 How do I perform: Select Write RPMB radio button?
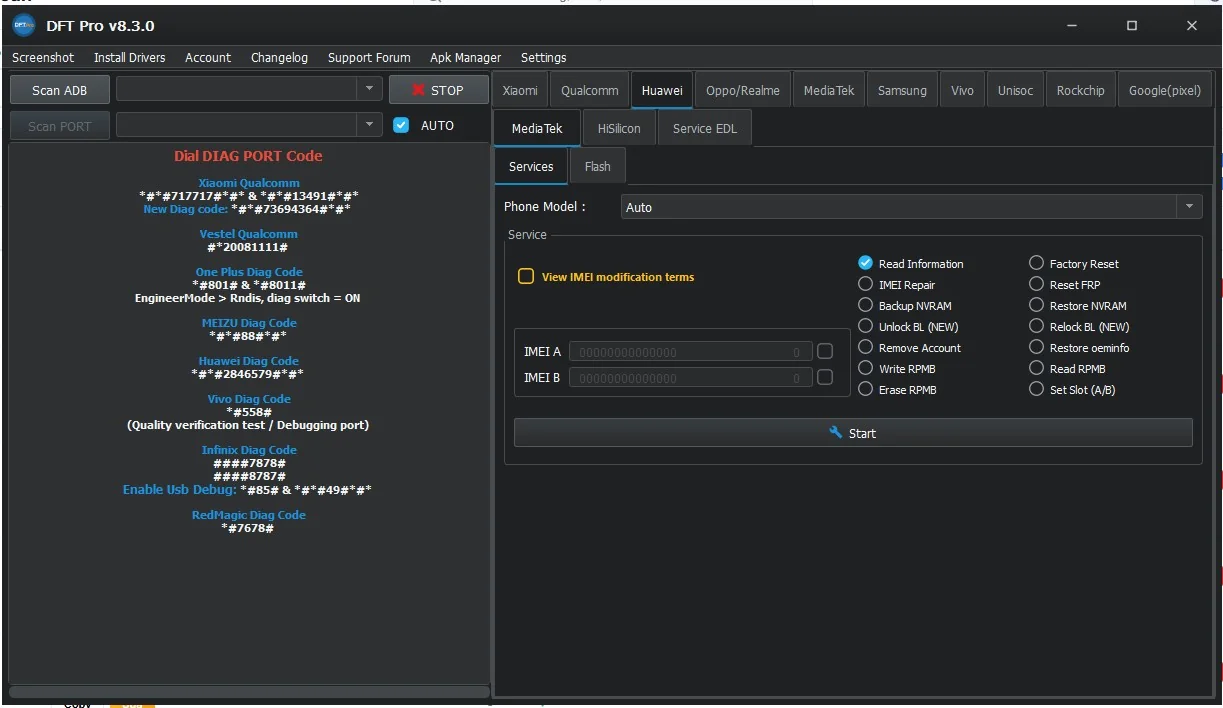[866, 368]
